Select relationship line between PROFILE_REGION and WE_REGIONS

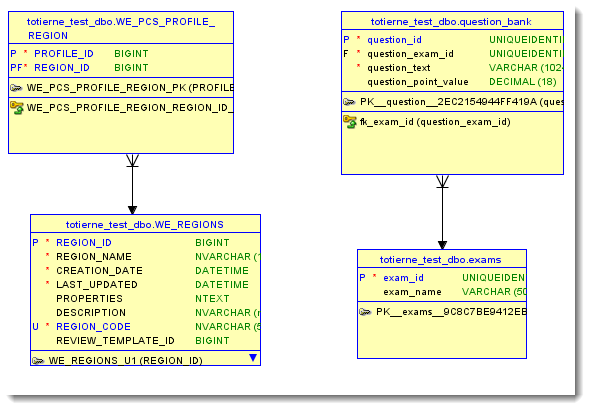coord(132,184)
